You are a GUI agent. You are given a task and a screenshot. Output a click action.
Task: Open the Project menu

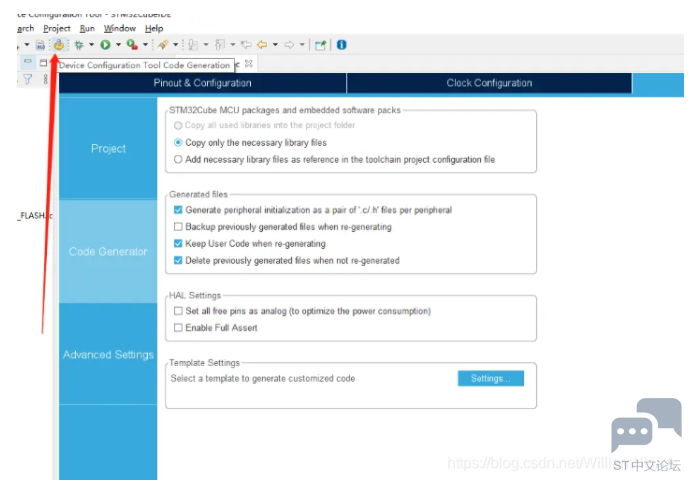57,28
